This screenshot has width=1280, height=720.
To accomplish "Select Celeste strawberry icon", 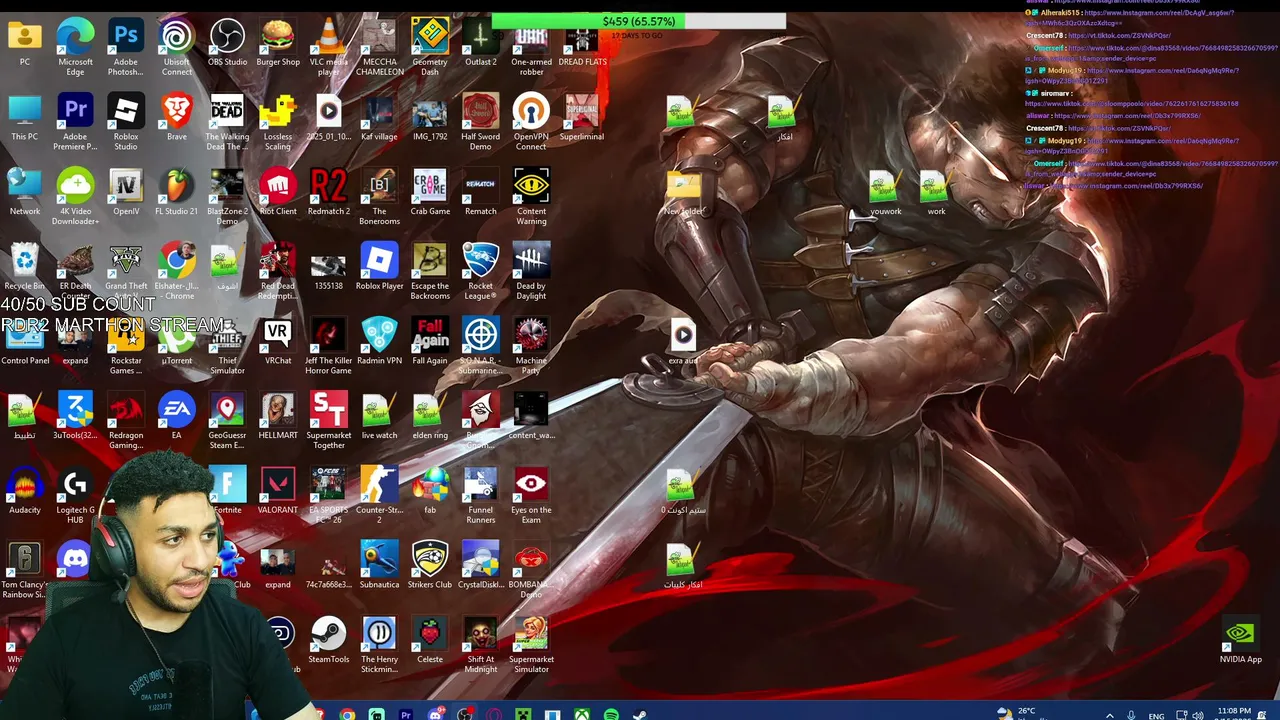I will [430, 639].
